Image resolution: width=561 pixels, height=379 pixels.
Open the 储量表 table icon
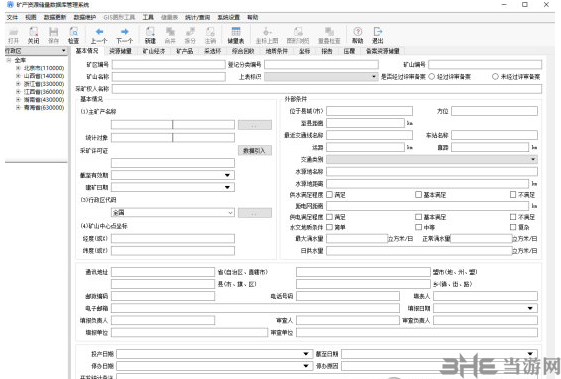pos(236,35)
